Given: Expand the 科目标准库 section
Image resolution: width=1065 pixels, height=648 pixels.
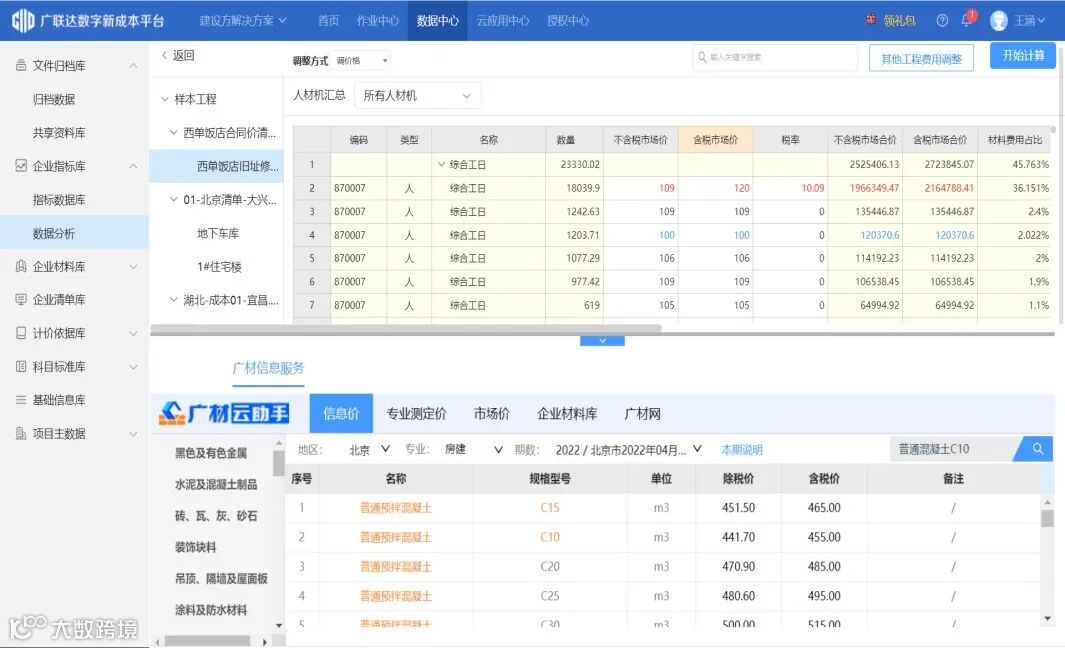Looking at the screenshot, I should coord(133,366).
